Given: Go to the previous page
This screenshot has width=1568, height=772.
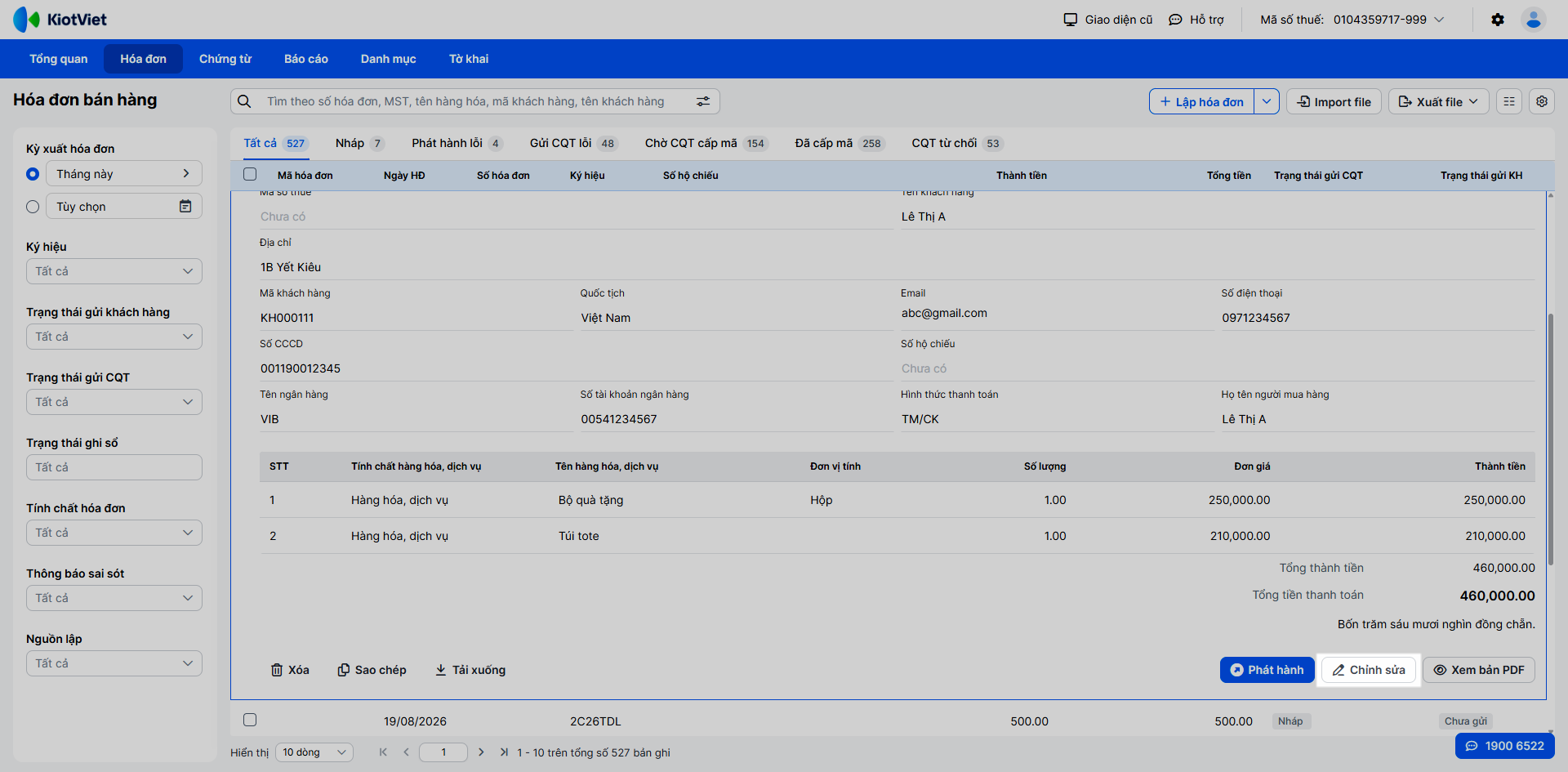Looking at the screenshot, I should tap(406, 752).
